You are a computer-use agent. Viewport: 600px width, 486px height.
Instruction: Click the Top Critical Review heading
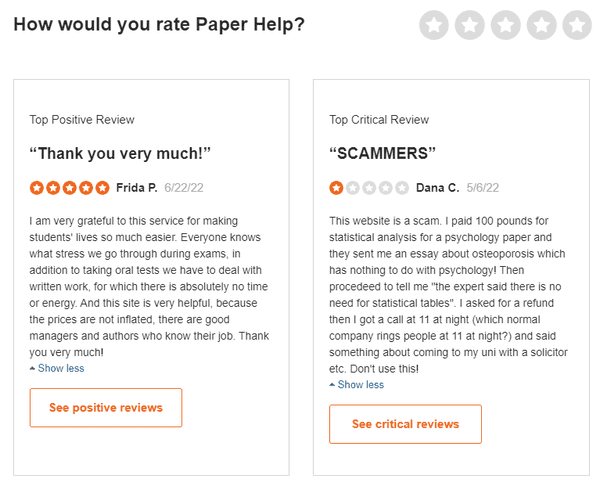pyautogui.click(x=379, y=120)
